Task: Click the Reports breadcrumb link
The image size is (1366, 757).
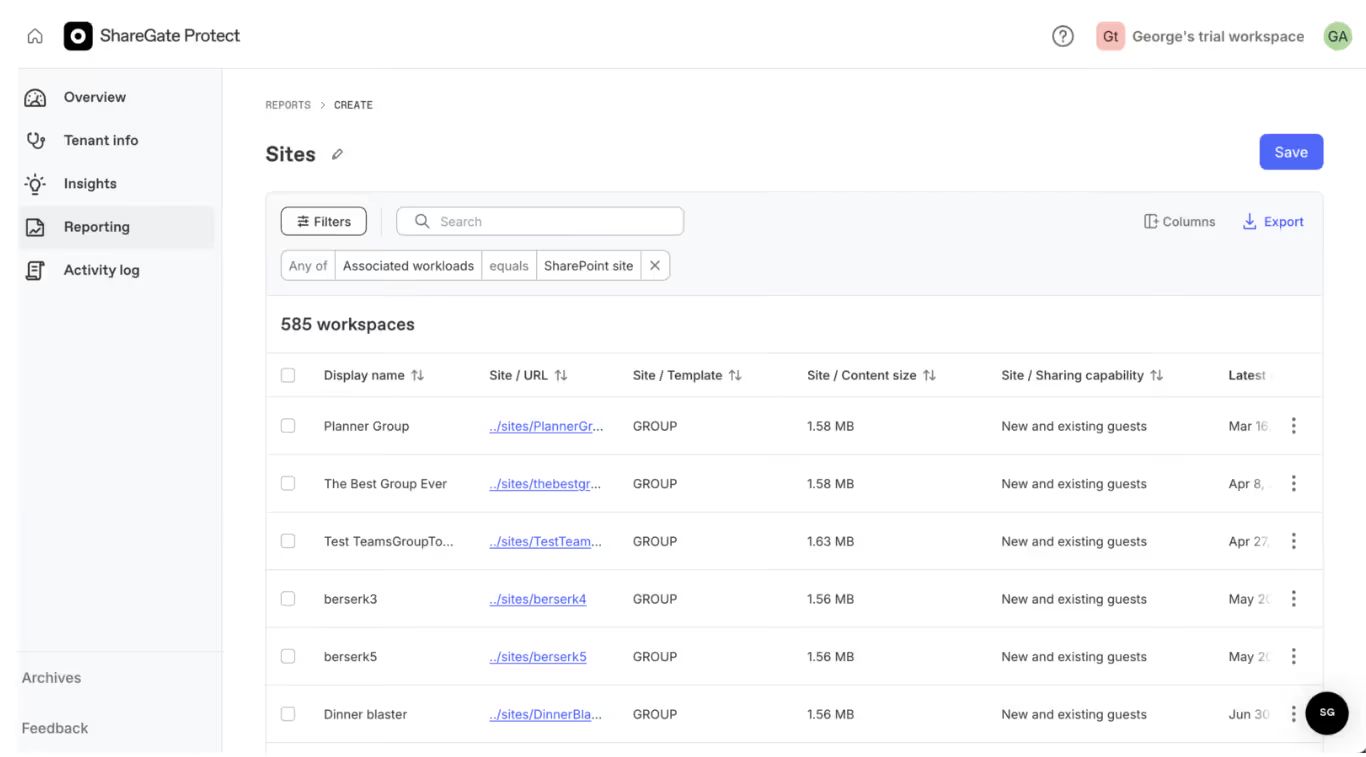Action: click(x=287, y=104)
